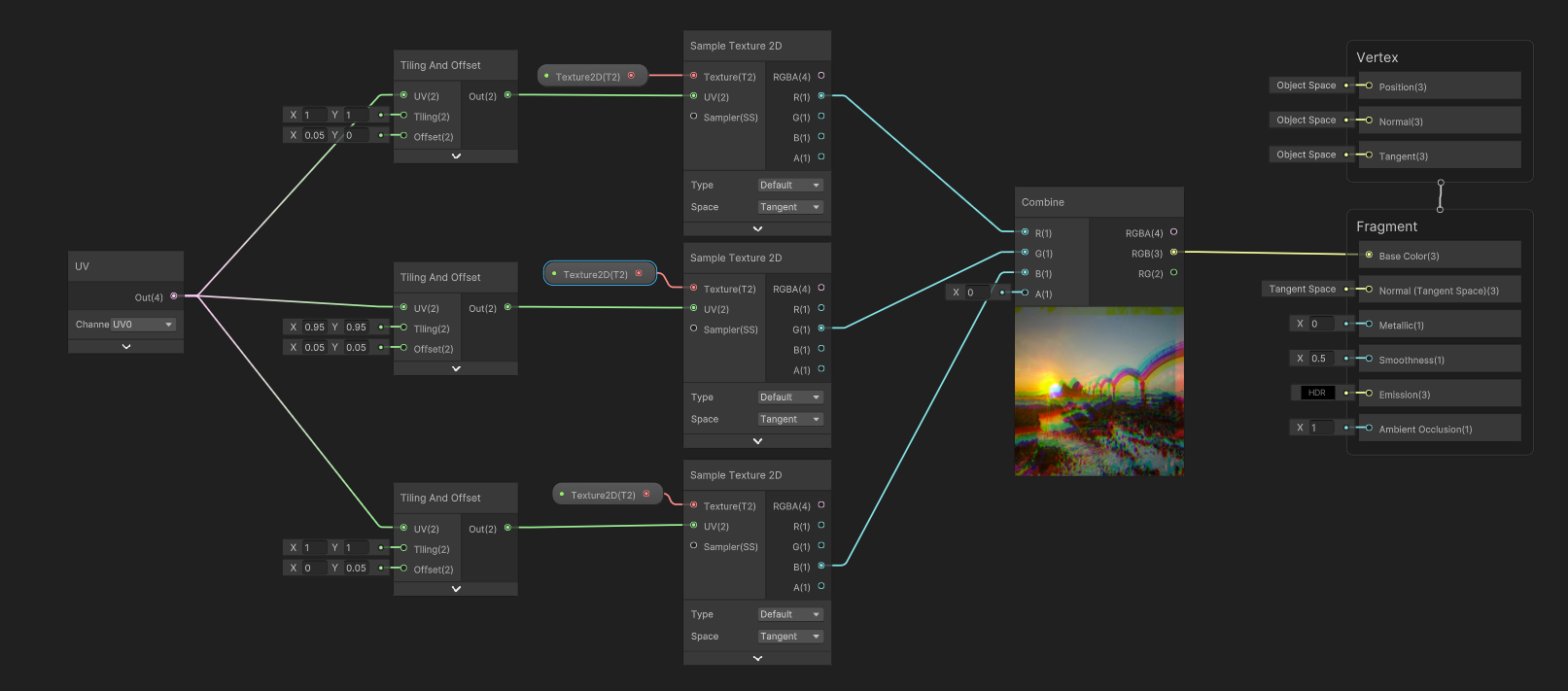
Task: Click Texture(T2) input port on top Sample Texture 2D
Action: click(x=693, y=76)
